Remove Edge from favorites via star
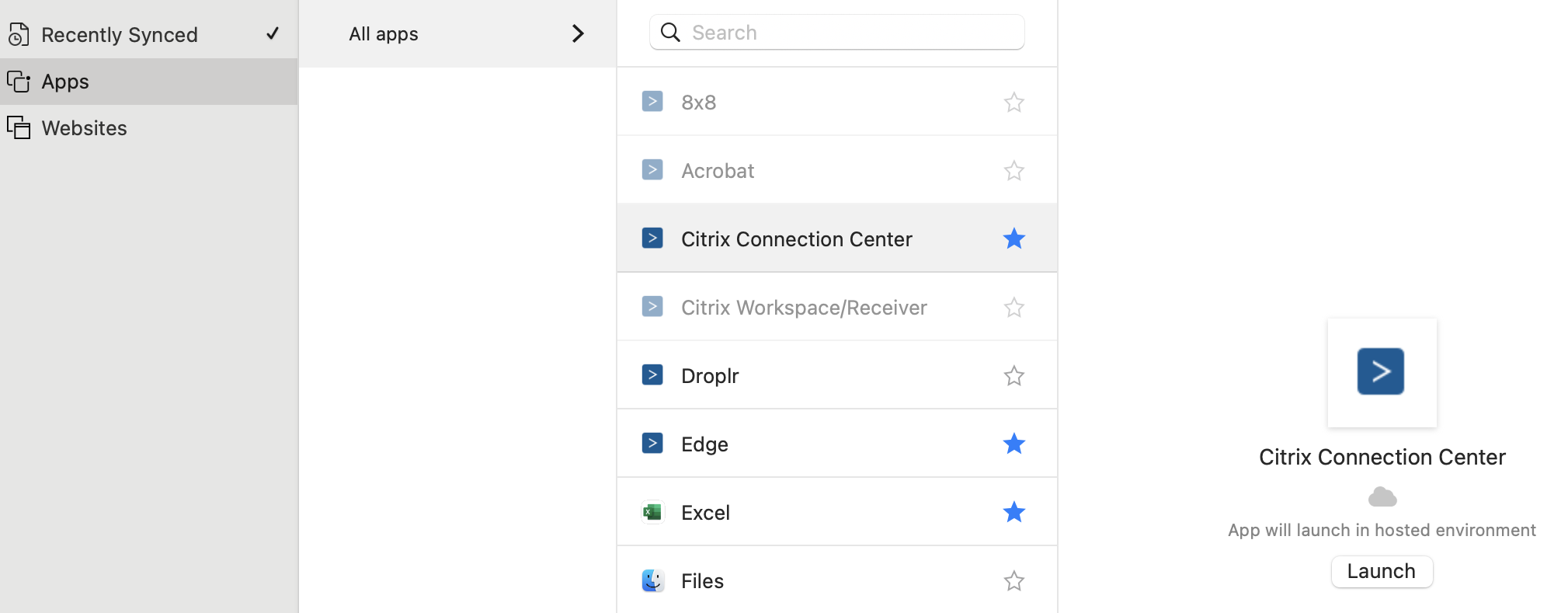Screen dimensions: 1568x613 tap(1013, 444)
